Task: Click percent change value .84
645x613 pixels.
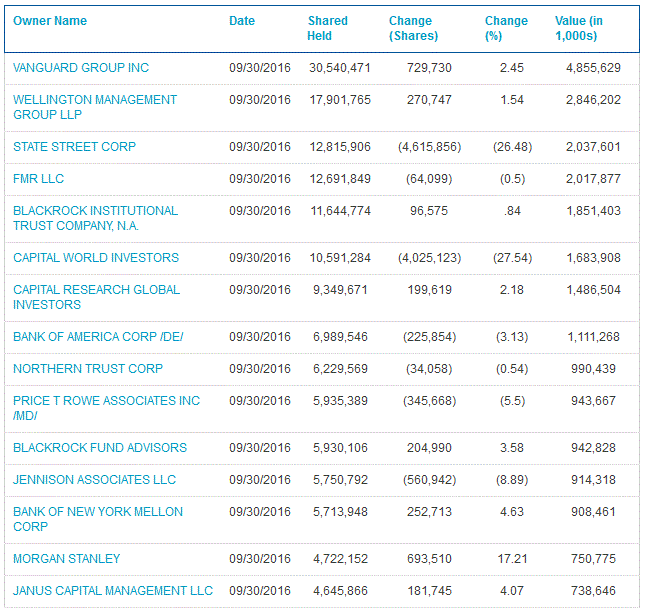Action: 512,211
